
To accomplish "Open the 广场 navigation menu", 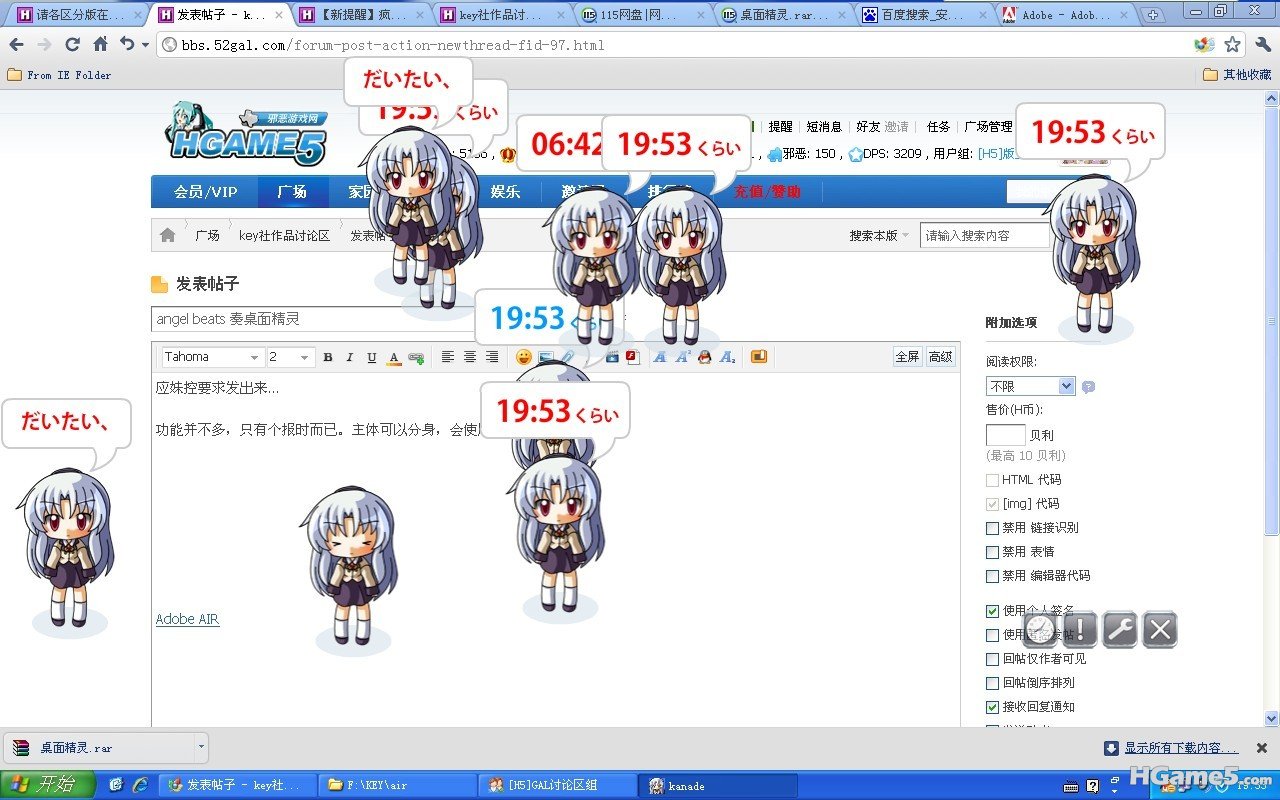I will coord(292,191).
